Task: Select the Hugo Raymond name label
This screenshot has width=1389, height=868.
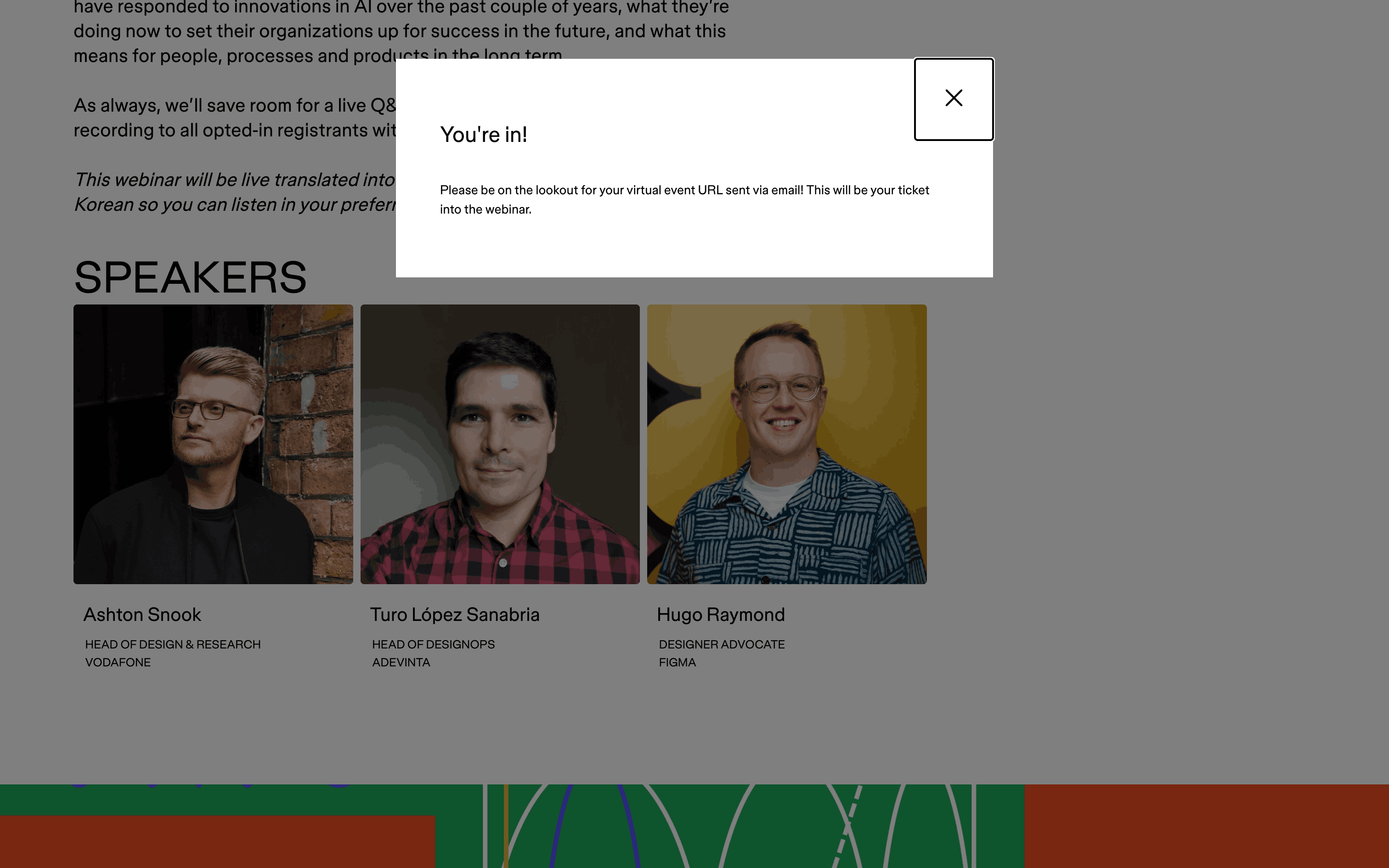Action: 720,615
